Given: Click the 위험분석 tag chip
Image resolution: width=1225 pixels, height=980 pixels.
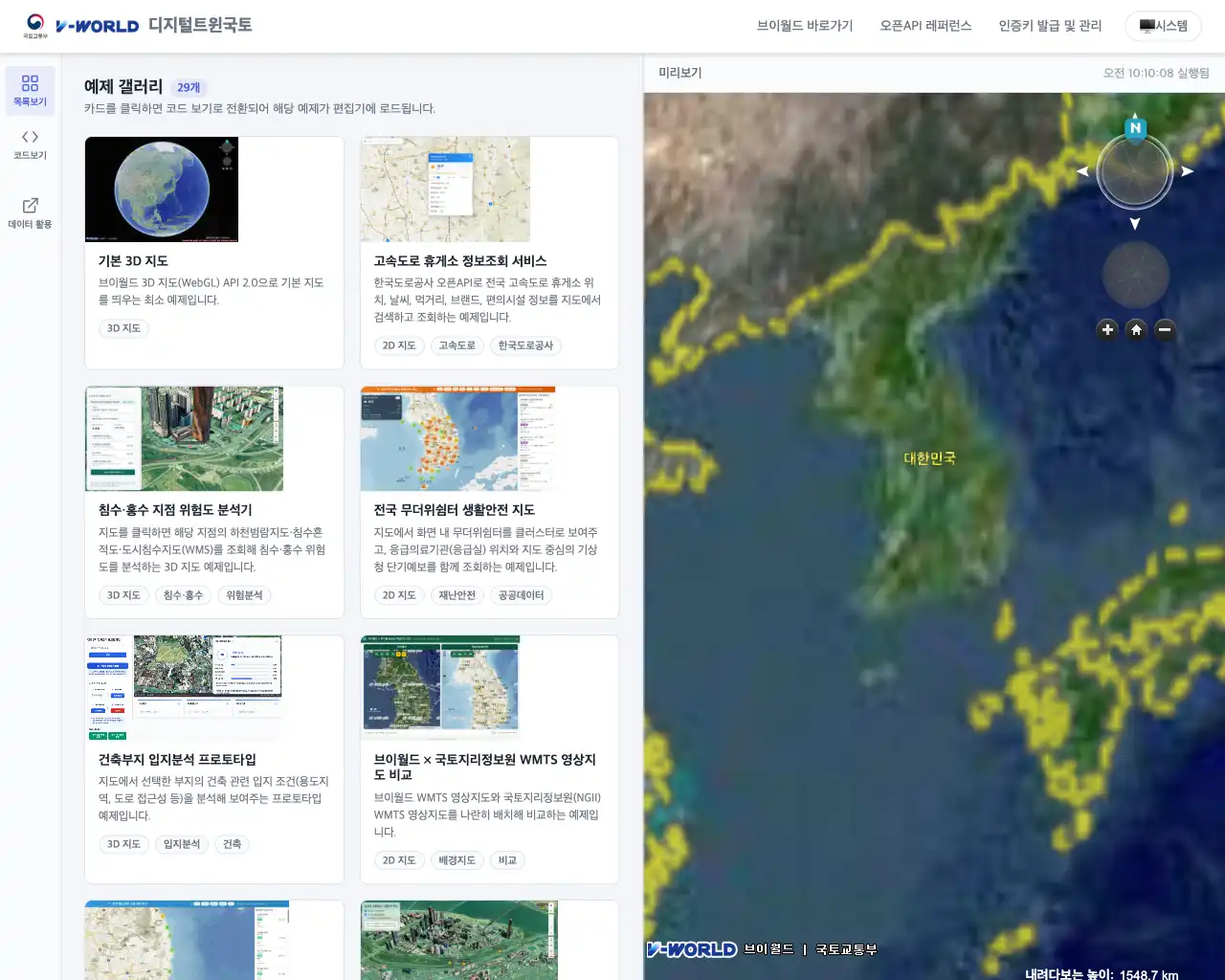Looking at the screenshot, I should click(244, 595).
